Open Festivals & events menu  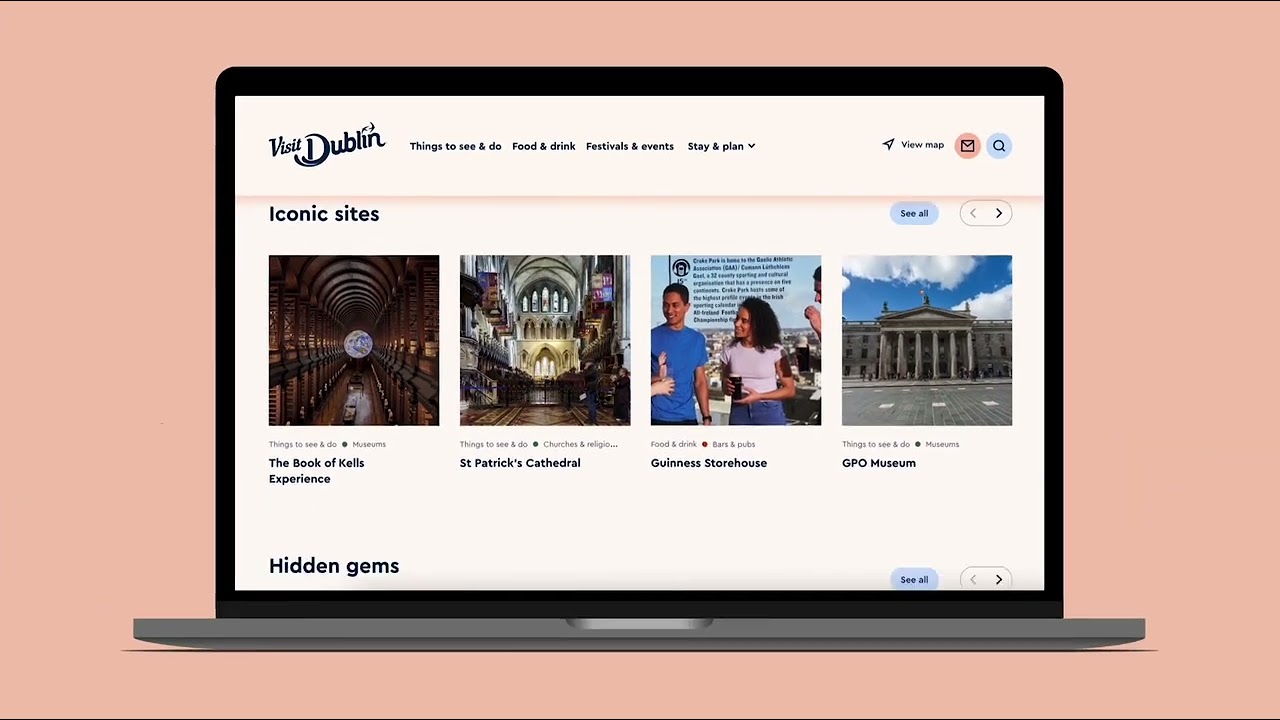pyautogui.click(x=630, y=146)
